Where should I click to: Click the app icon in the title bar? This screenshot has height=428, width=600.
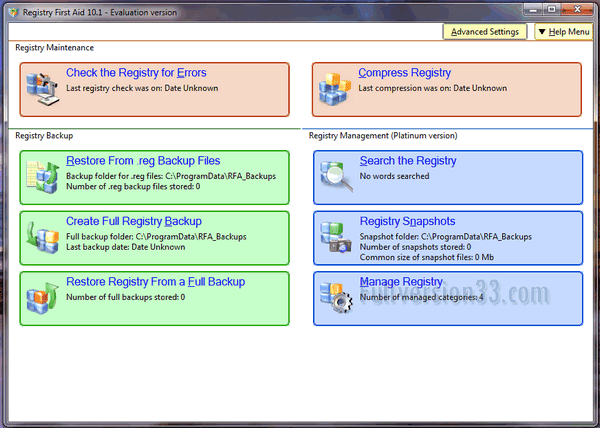click(14, 12)
